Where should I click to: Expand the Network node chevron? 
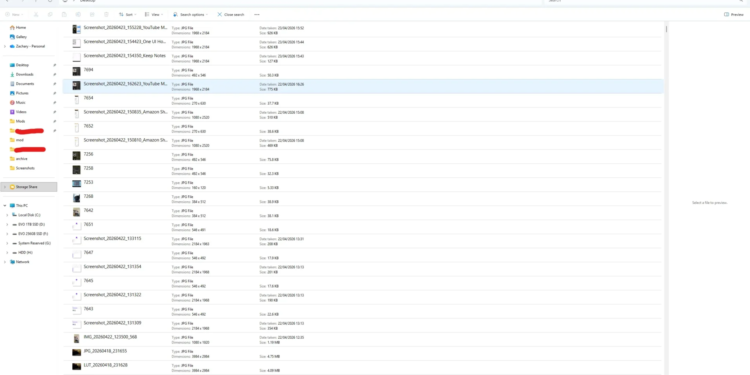pos(5,262)
